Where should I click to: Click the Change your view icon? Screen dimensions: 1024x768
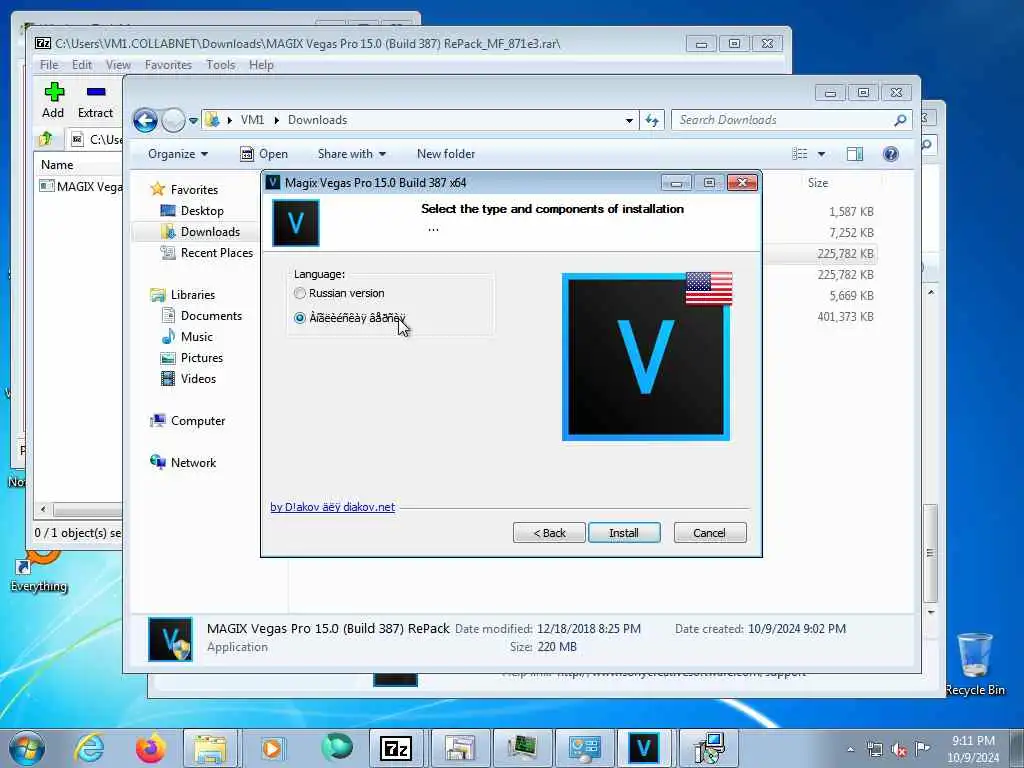tap(800, 154)
